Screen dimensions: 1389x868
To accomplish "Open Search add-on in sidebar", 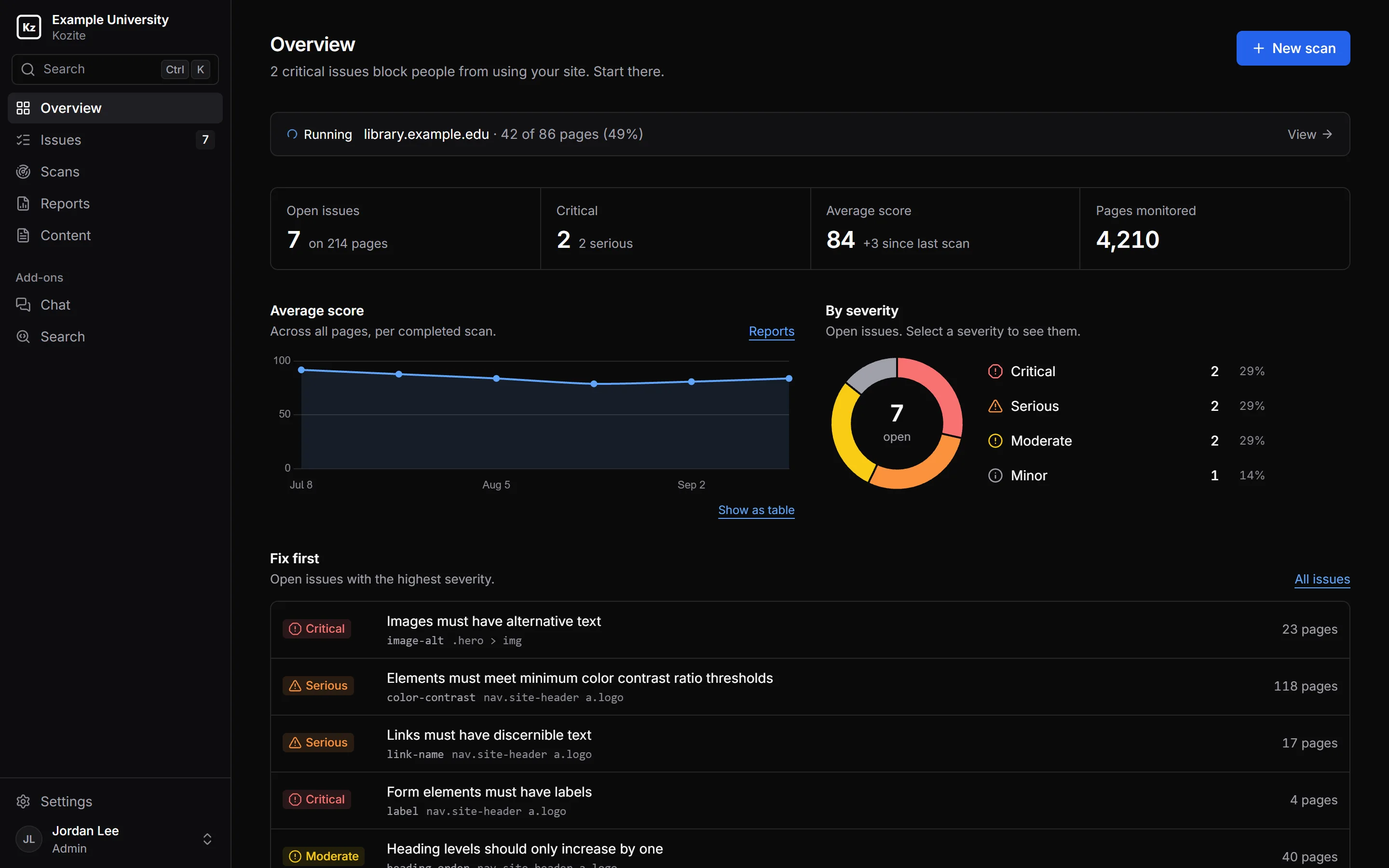I will click(x=115, y=337).
